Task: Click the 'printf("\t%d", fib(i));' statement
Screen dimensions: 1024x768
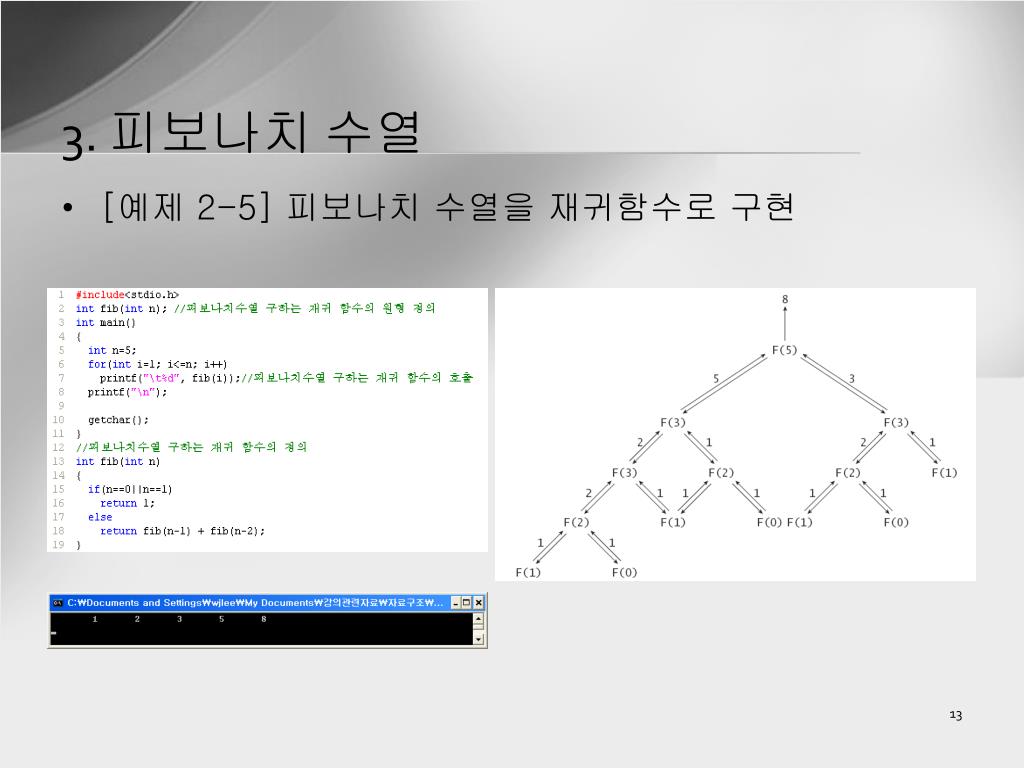Action: pos(170,378)
